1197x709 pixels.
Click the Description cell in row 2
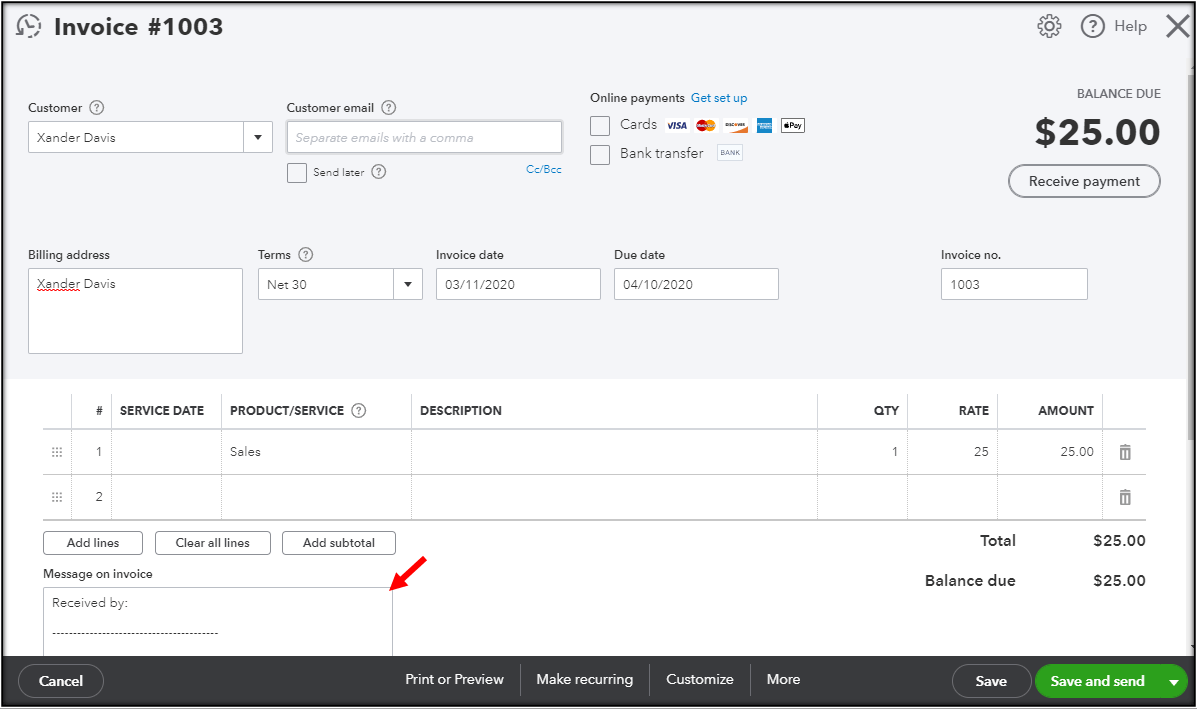[x=614, y=497]
